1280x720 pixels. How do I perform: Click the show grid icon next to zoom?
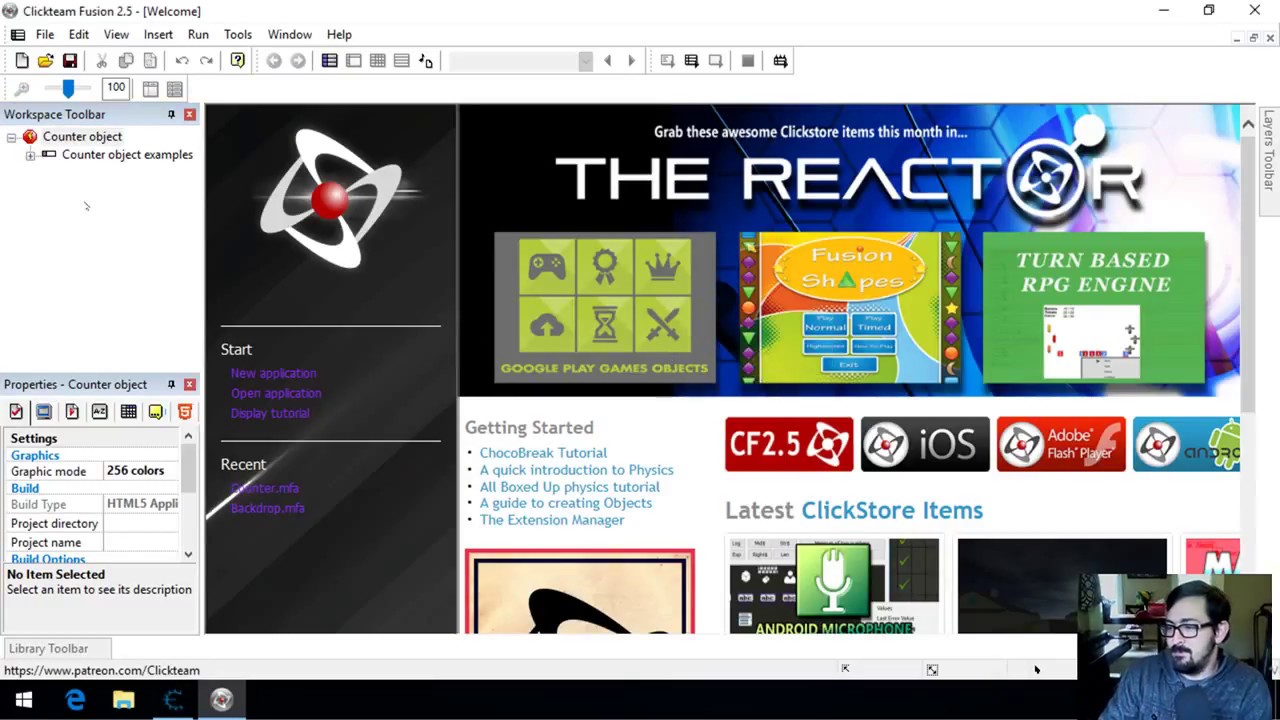point(174,89)
